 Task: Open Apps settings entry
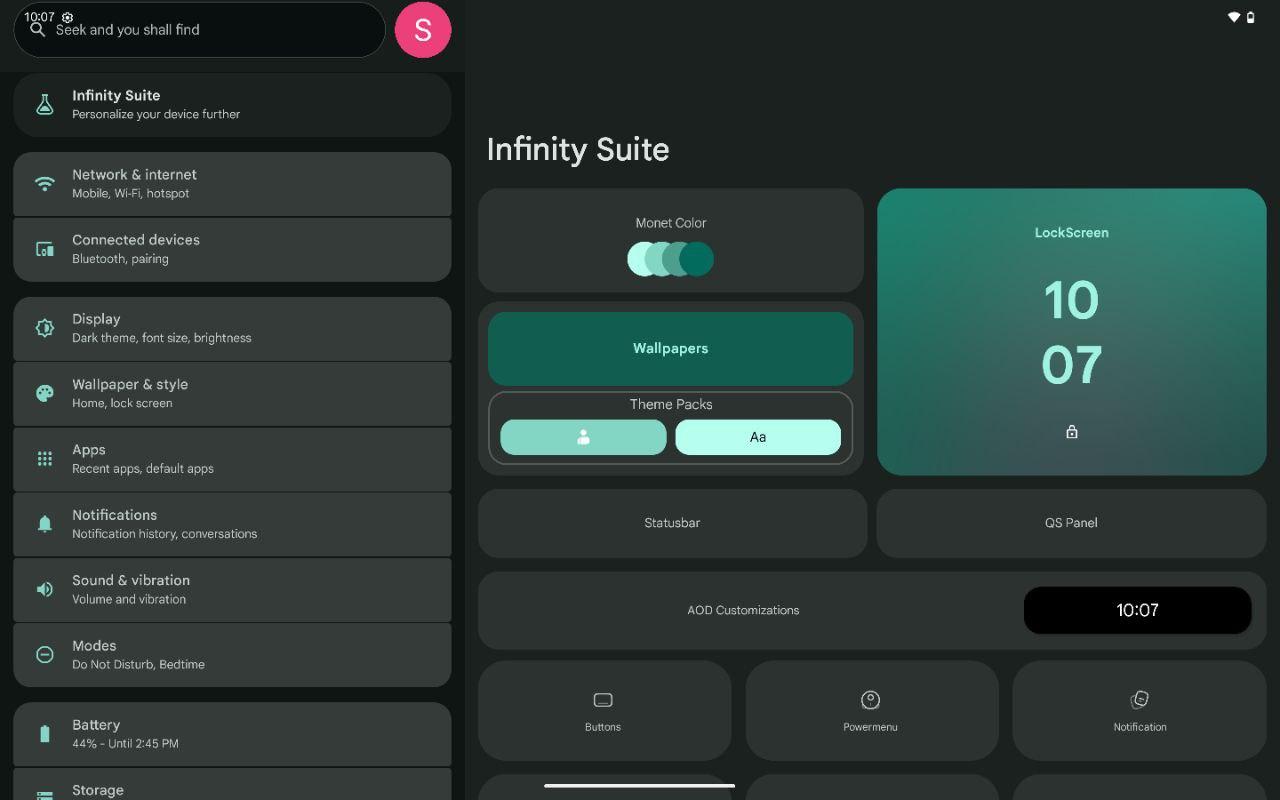(232, 458)
